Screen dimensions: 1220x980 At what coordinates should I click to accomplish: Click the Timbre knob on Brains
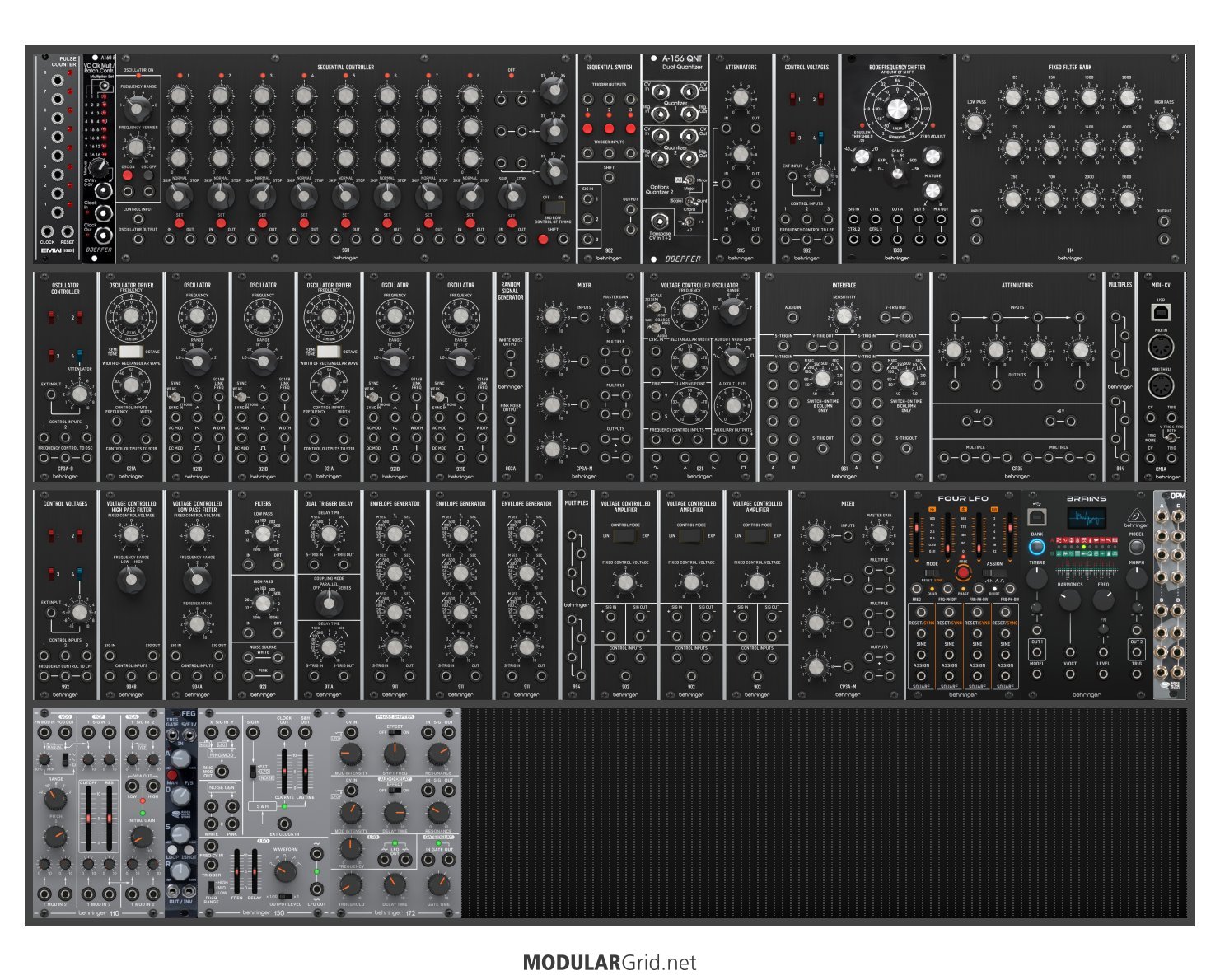[x=1036, y=578]
